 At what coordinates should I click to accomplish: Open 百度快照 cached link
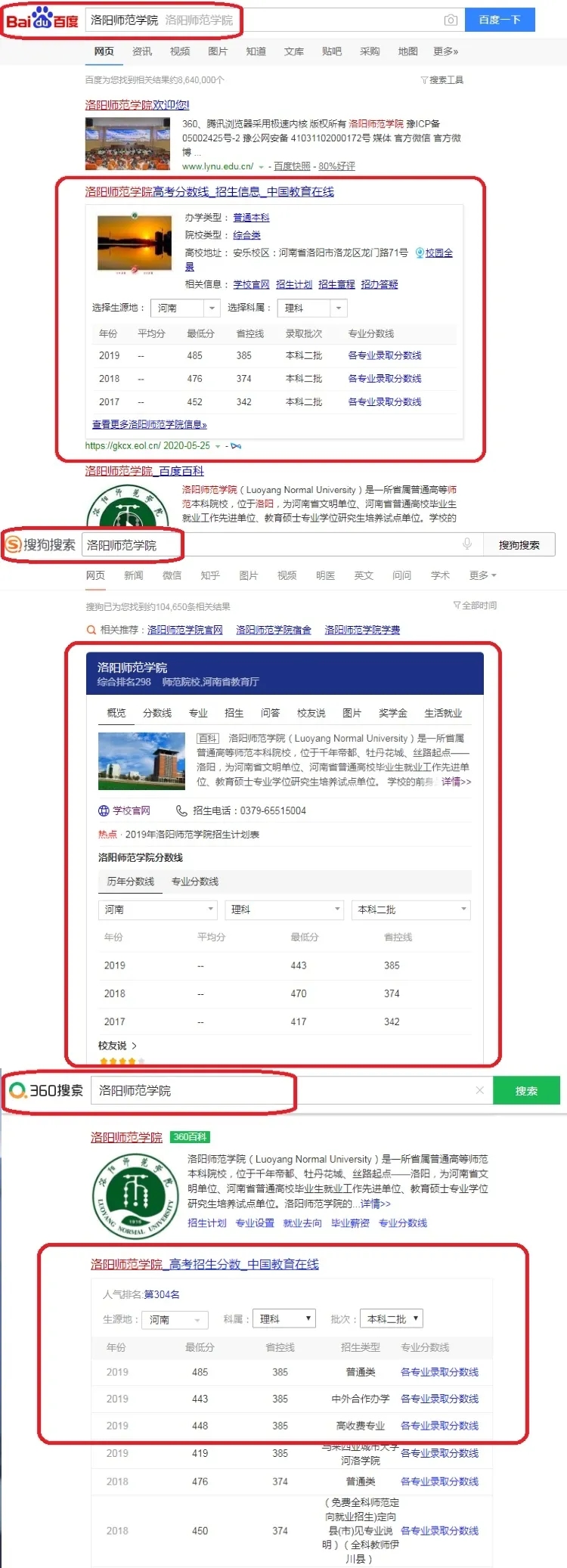pos(292,166)
